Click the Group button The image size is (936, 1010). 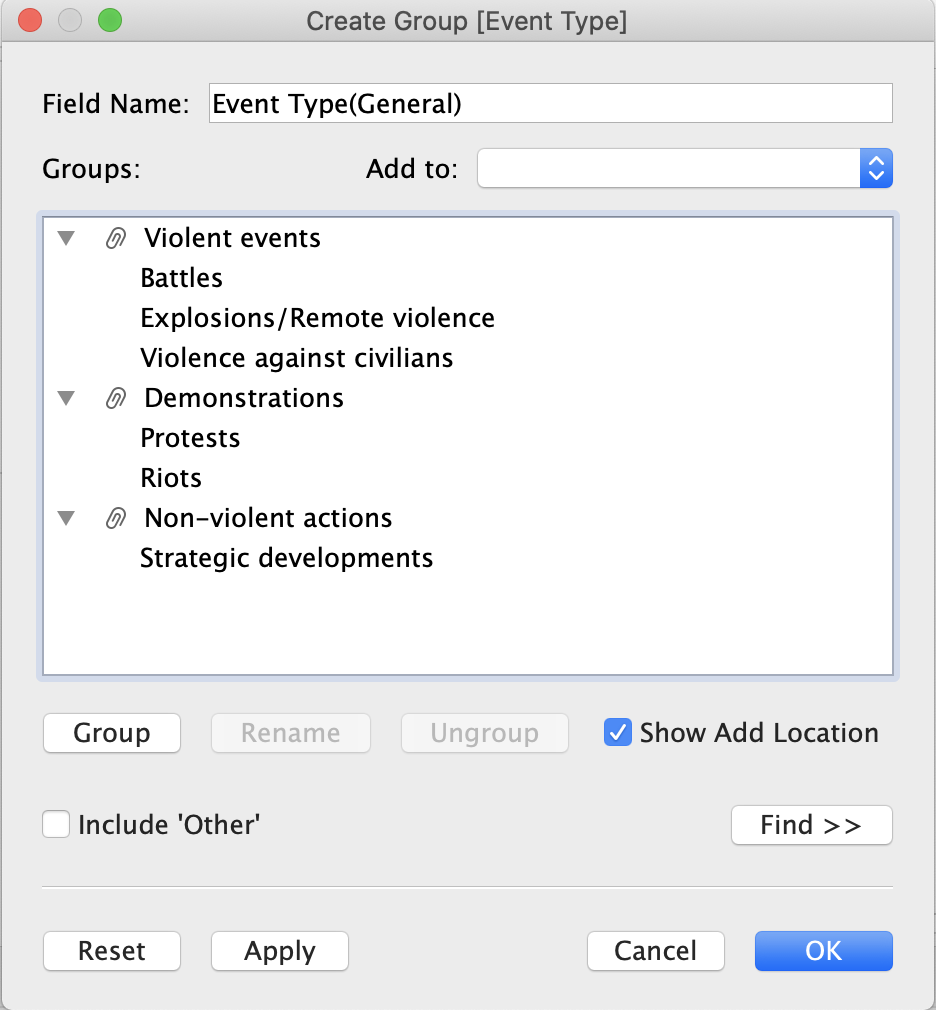[x=112, y=733]
